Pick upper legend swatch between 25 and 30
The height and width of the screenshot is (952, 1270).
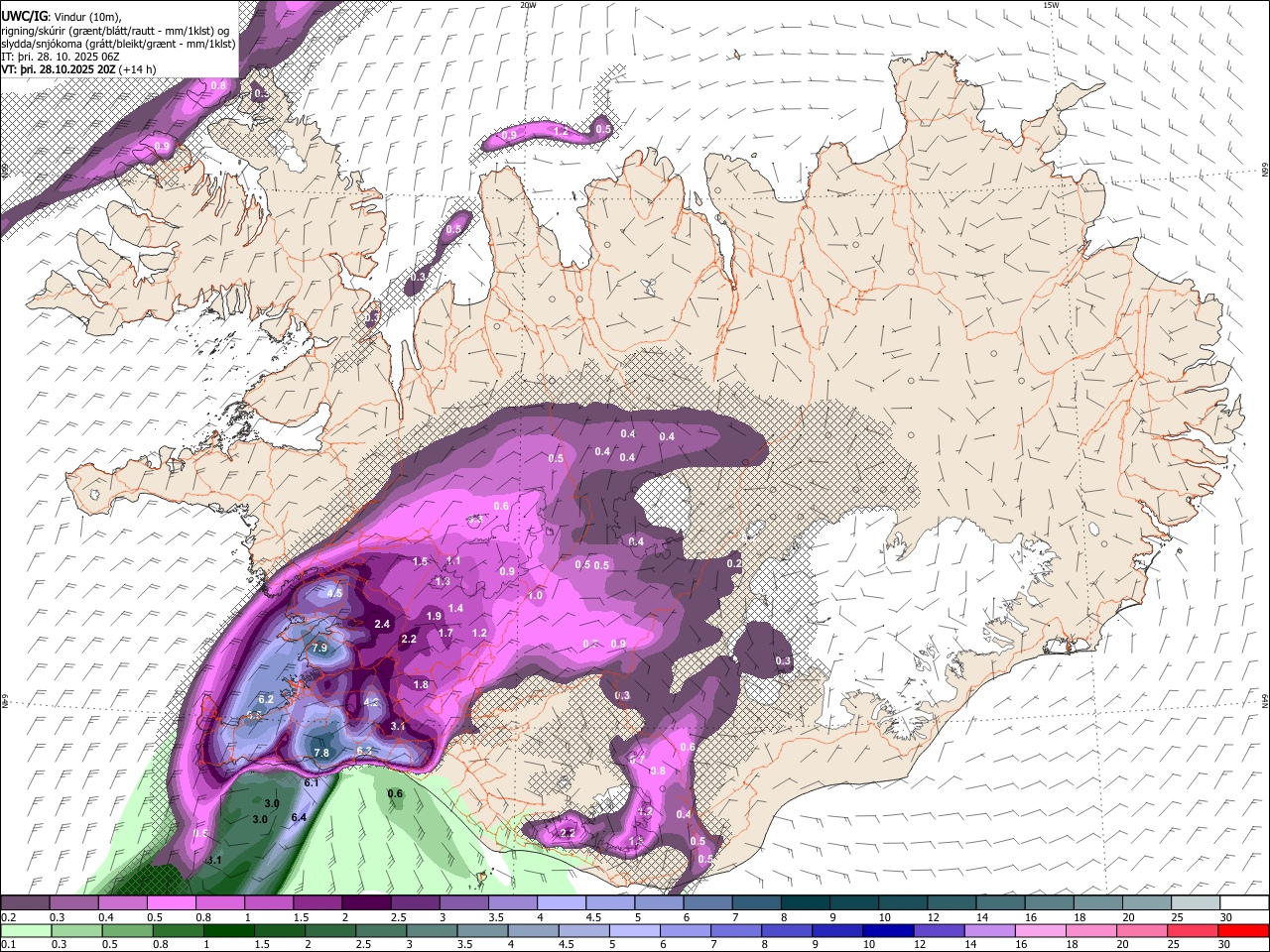1194,902
